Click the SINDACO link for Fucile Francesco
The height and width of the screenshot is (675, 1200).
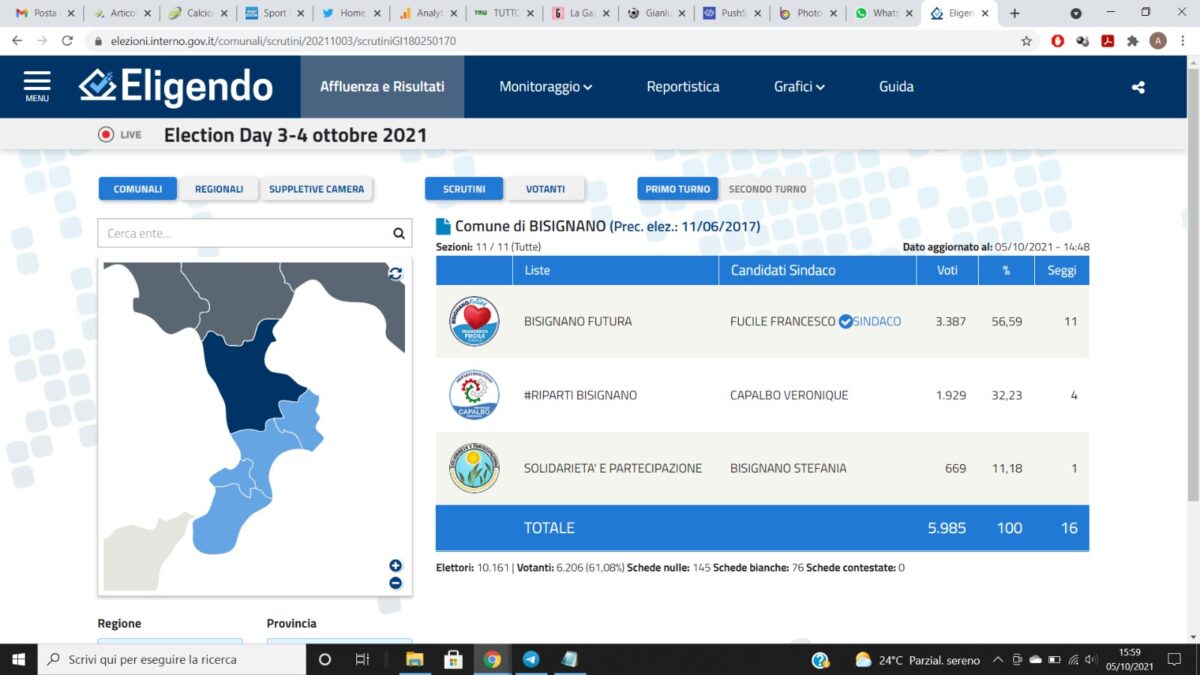point(877,322)
